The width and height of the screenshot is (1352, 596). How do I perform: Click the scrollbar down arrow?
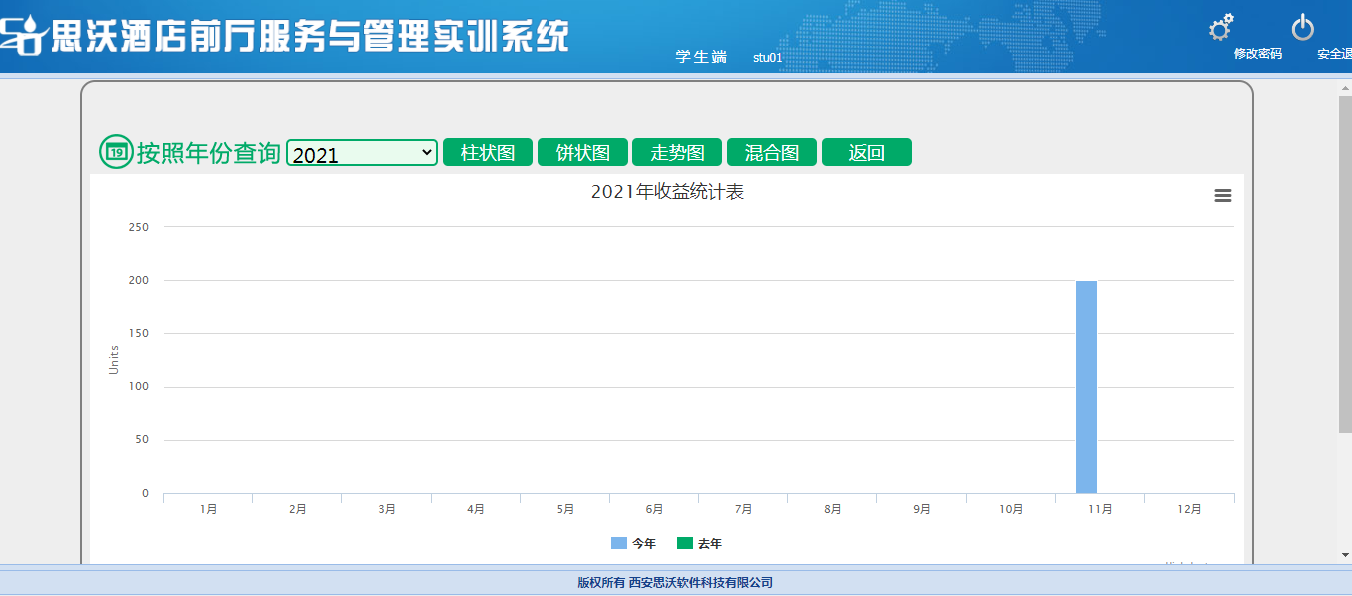point(1345,554)
